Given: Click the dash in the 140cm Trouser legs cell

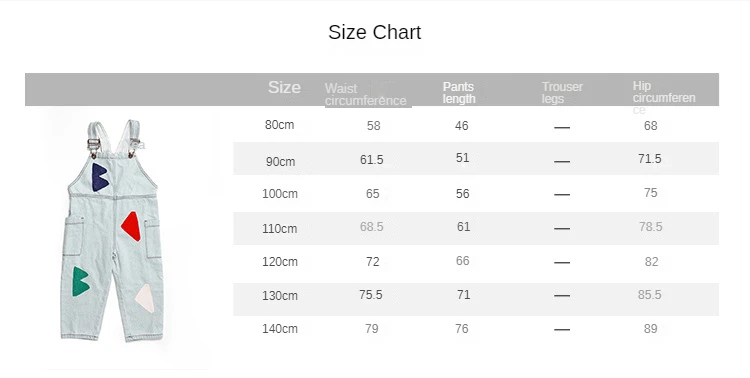Looking at the screenshot, I should pos(562,330).
